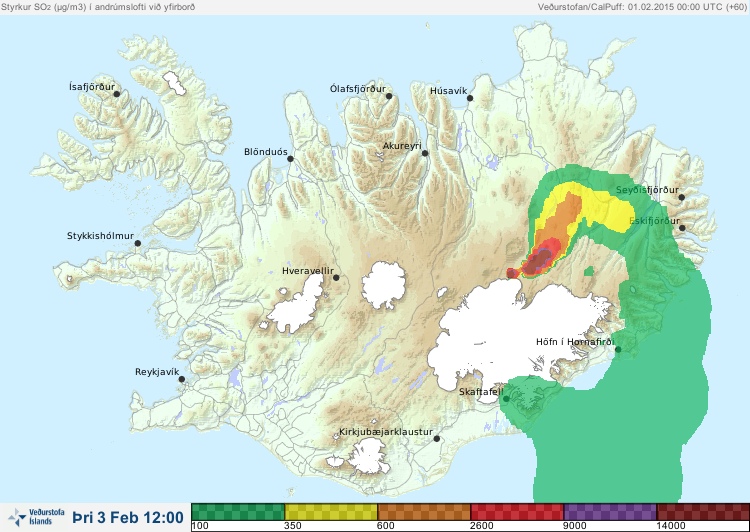
Task: Click the Seyðisfjörður label
Action: (x=647, y=190)
